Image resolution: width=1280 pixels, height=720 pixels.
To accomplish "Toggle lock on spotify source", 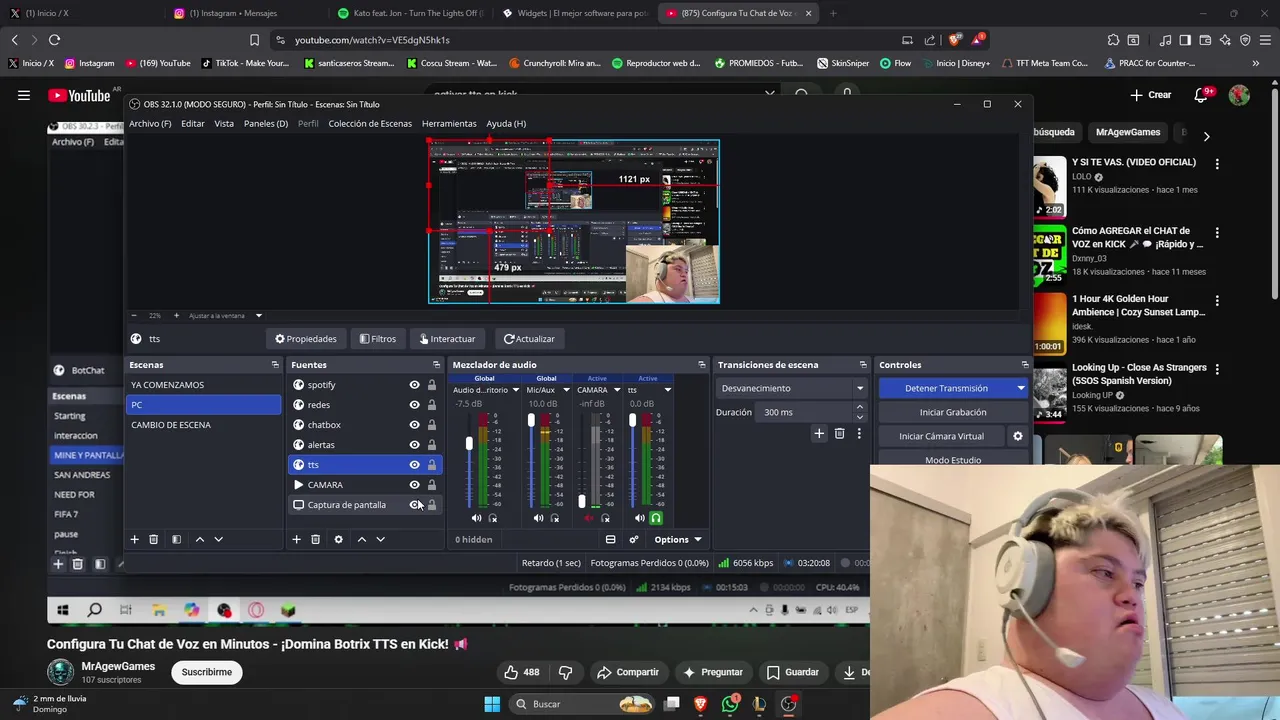I will coord(432,385).
